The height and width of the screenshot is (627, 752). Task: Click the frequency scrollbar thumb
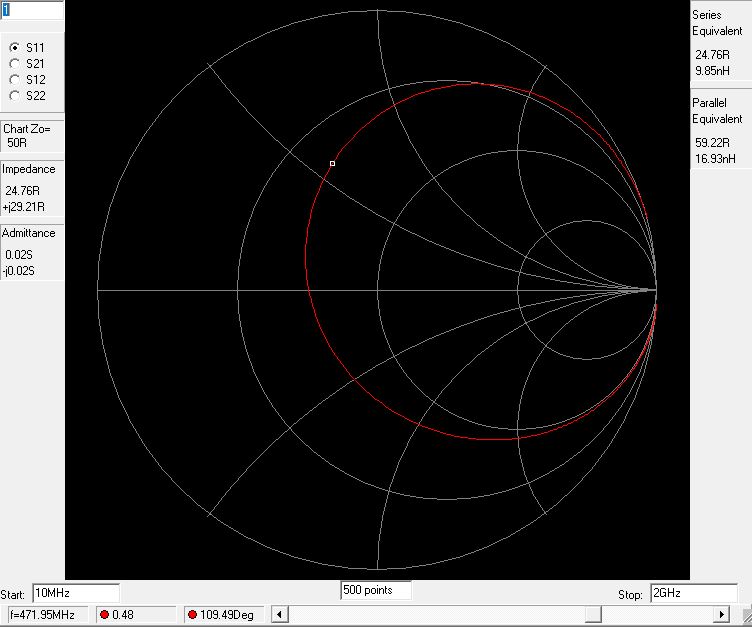coord(593,615)
